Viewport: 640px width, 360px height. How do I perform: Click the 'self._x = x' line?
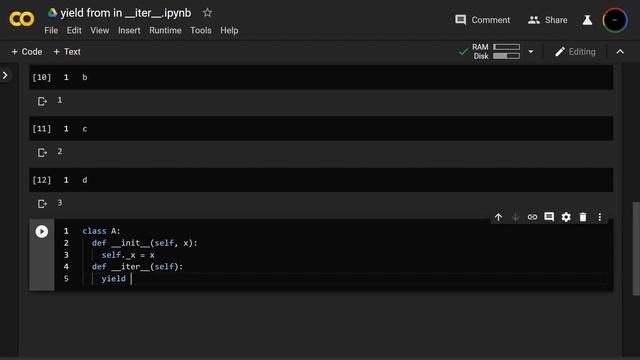pyautogui.click(x=128, y=255)
